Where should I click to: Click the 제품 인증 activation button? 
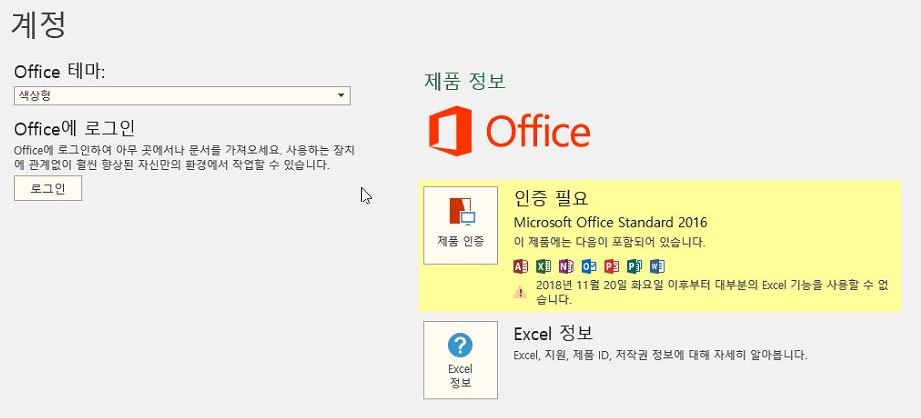460,225
